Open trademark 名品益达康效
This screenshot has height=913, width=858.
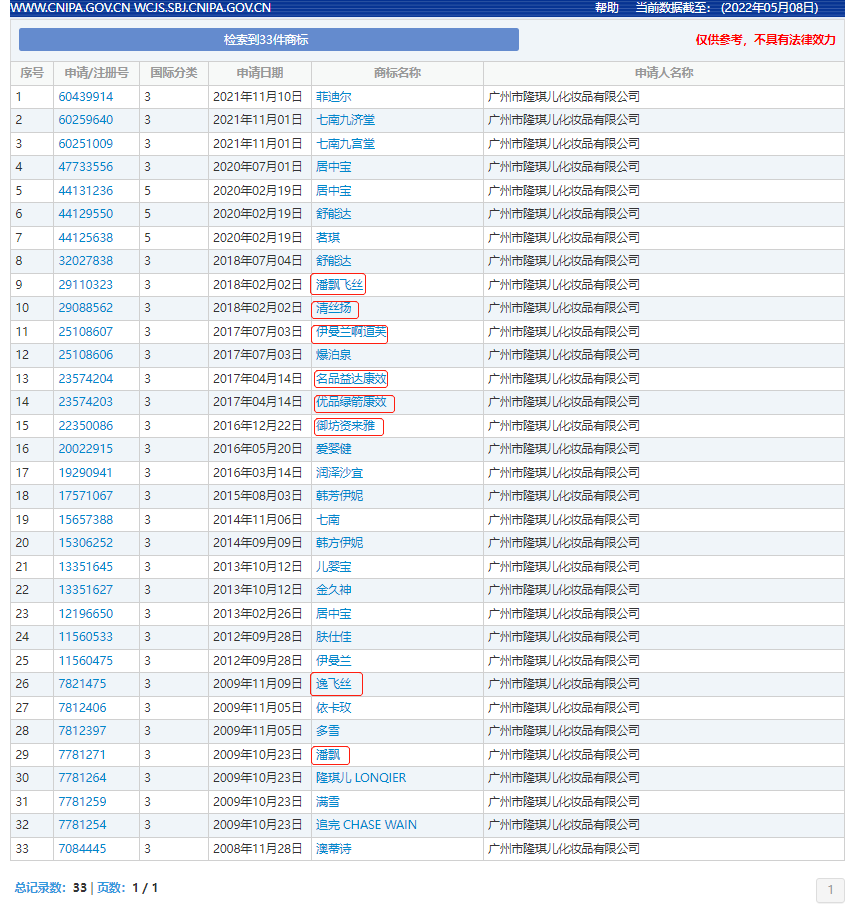click(x=351, y=379)
